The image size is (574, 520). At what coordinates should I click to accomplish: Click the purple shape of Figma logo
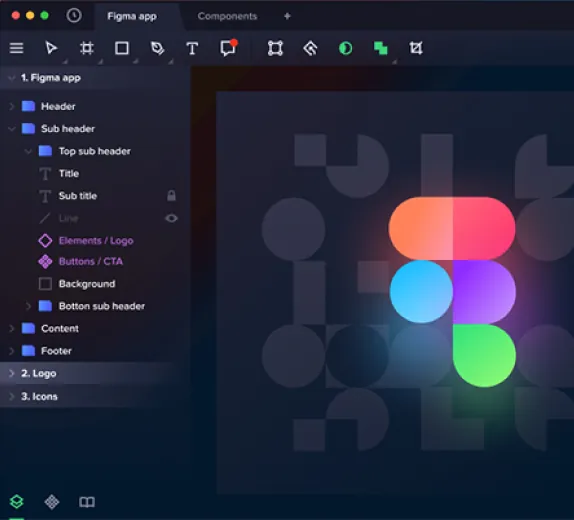coord(484,292)
